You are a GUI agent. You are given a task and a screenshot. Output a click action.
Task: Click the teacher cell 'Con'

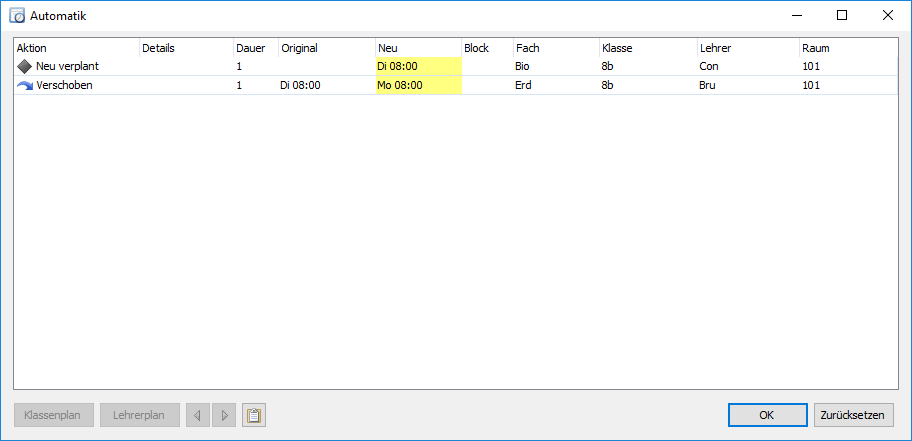point(709,66)
